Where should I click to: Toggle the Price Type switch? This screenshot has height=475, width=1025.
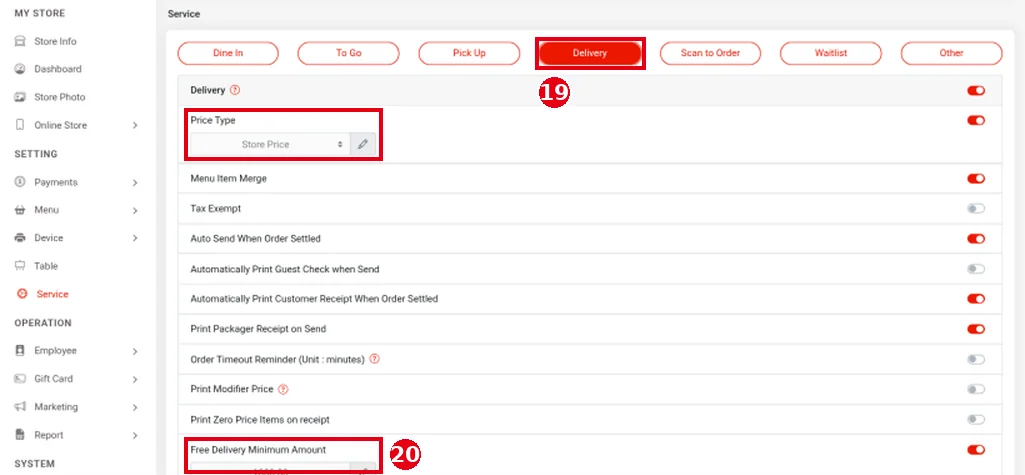pyautogui.click(x=976, y=120)
